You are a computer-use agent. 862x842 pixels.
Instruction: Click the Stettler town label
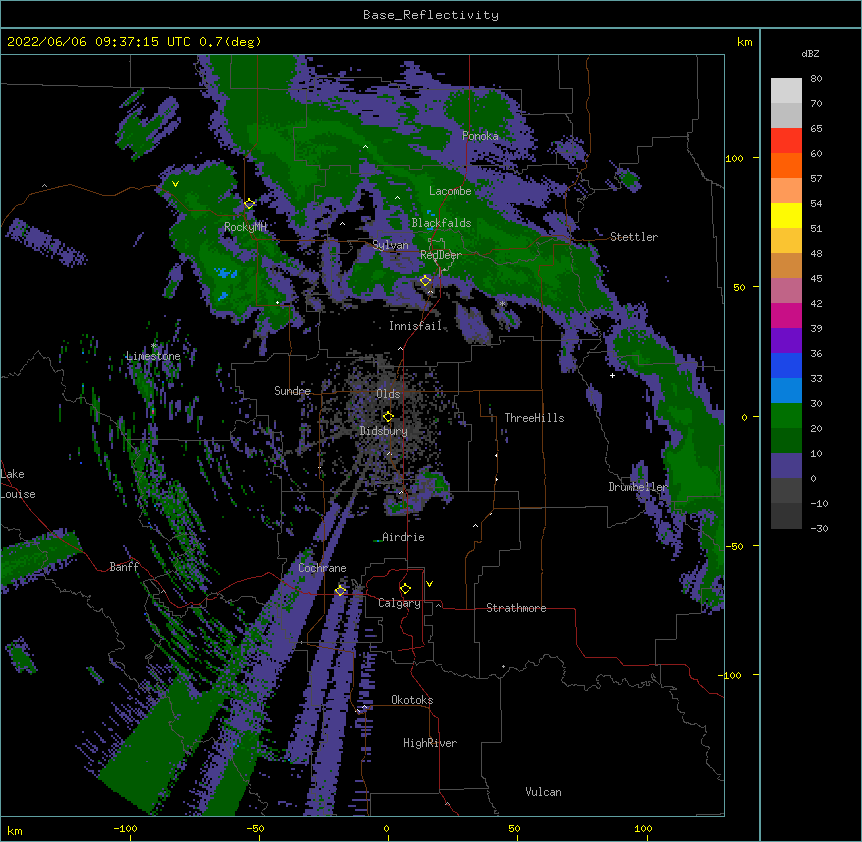(x=634, y=237)
